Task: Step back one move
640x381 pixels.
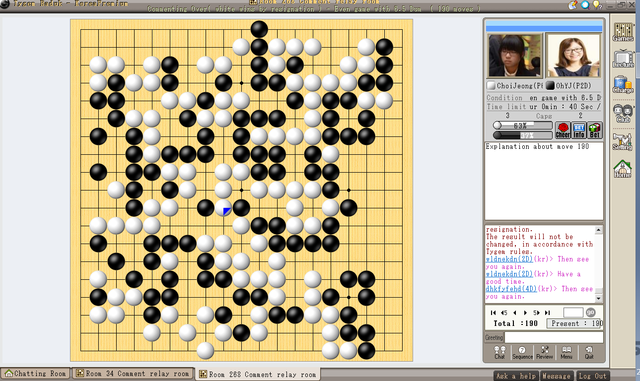Action: [x=515, y=312]
